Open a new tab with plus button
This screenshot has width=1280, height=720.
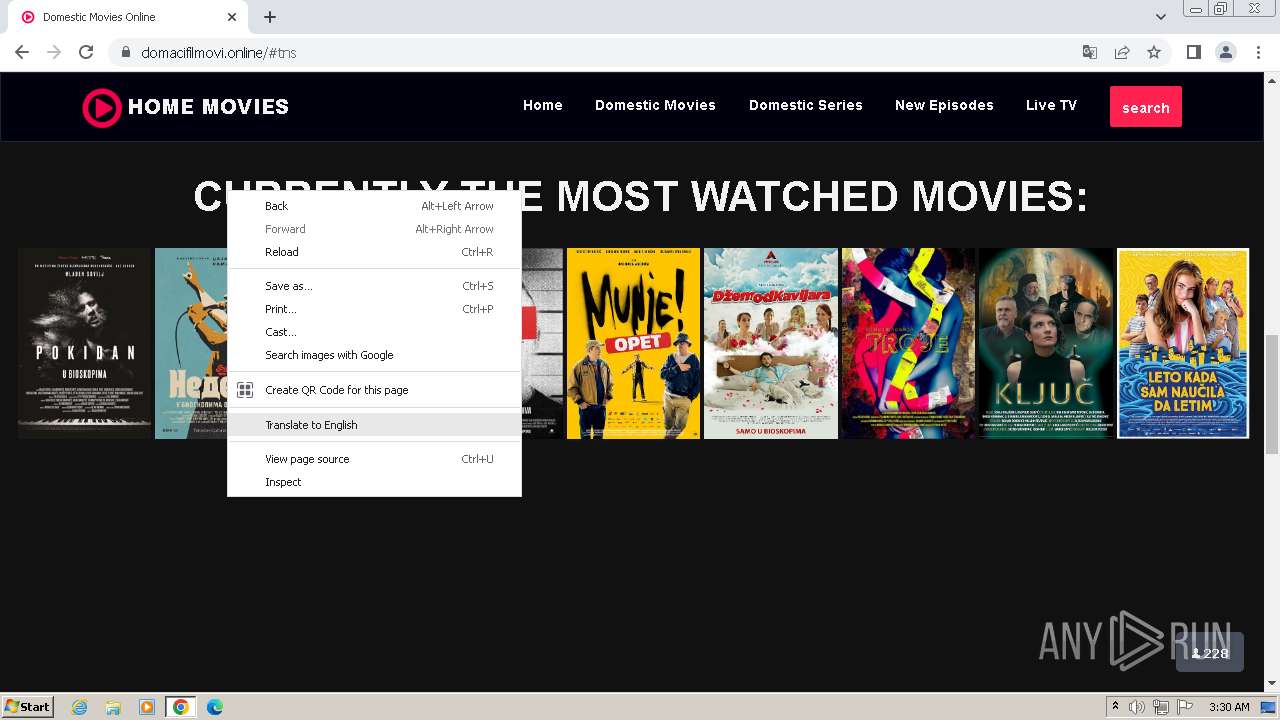pyautogui.click(x=270, y=17)
